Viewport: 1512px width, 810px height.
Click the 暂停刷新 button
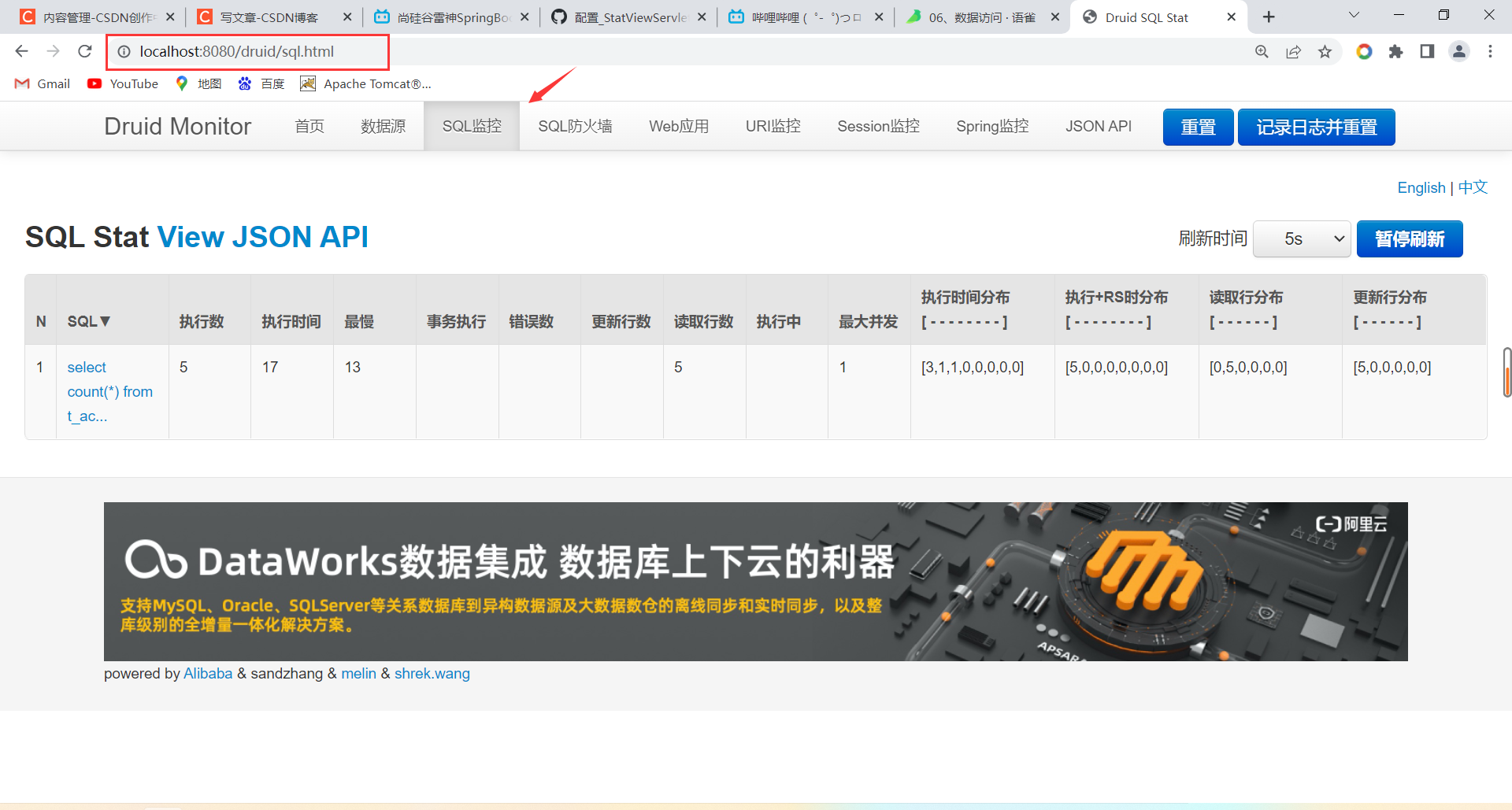click(1410, 239)
